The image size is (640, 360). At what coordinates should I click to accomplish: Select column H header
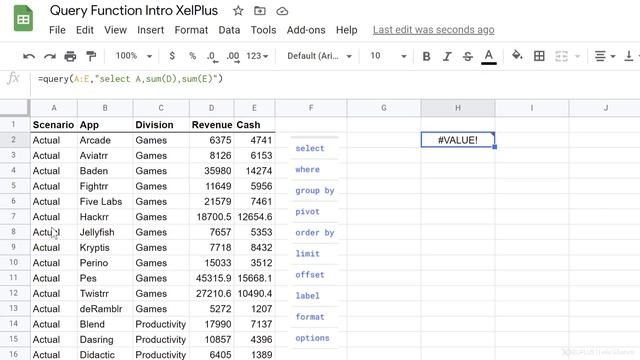click(x=458, y=108)
